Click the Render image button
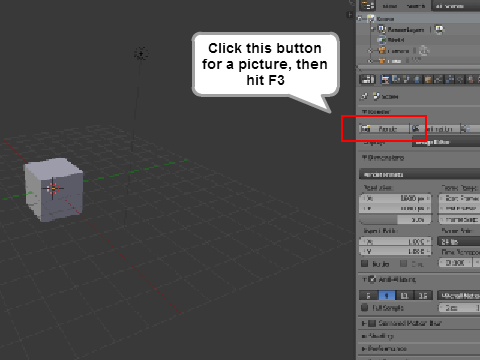The image size is (480, 360). click(x=384, y=128)
